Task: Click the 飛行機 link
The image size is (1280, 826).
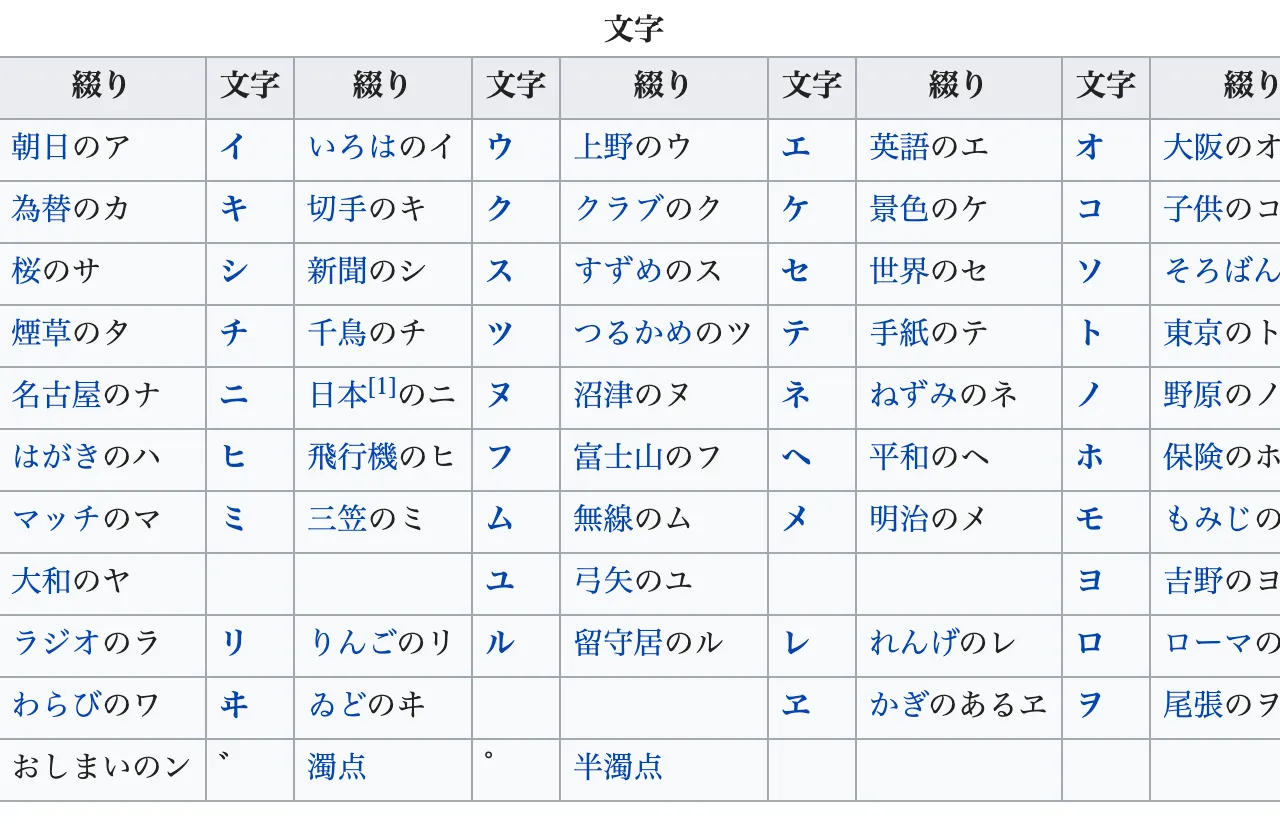Action: [353, 457]
